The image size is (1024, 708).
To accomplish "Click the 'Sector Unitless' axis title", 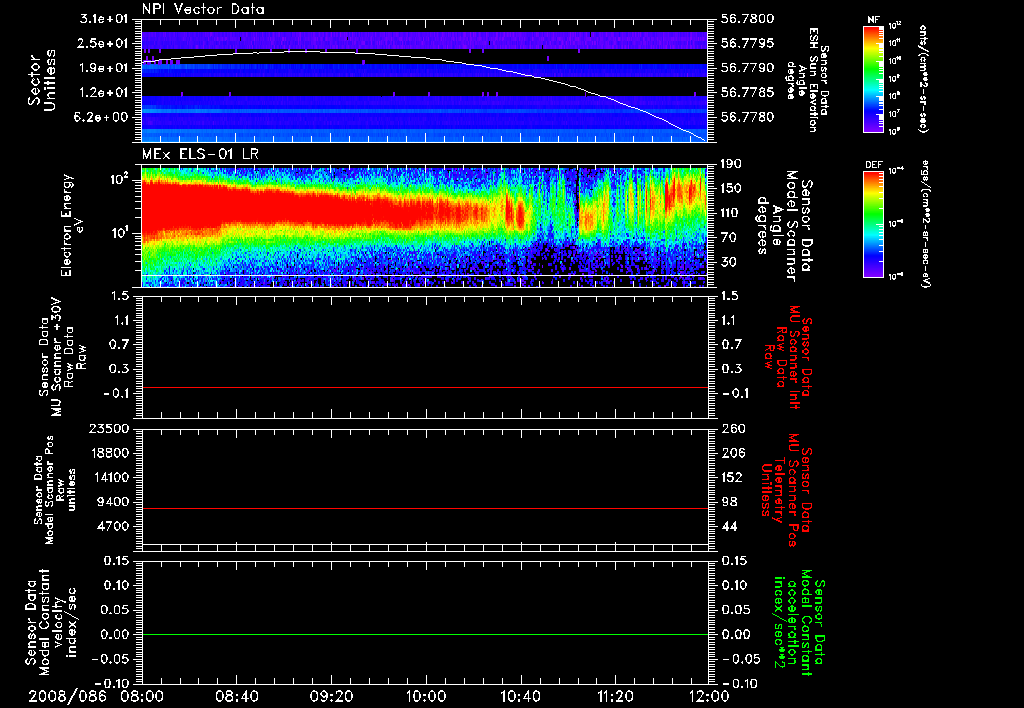I will tap(42, 80).
